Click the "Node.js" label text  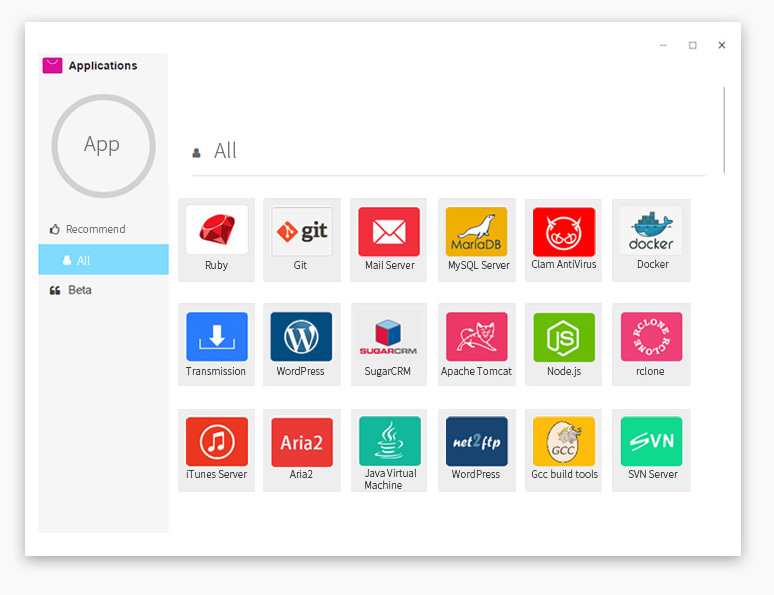(x=564, y=371)
